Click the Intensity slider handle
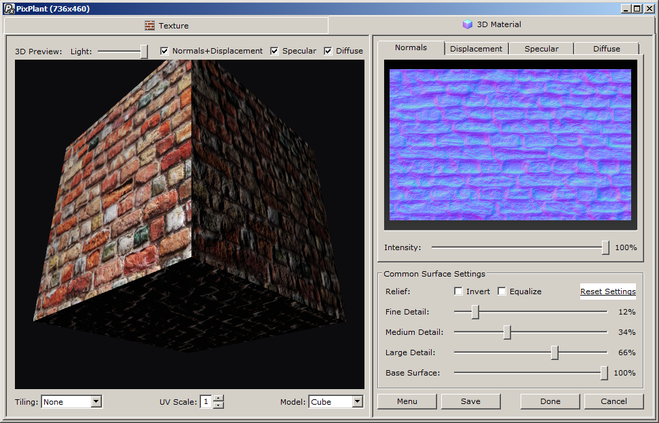 tap(606, 247)
